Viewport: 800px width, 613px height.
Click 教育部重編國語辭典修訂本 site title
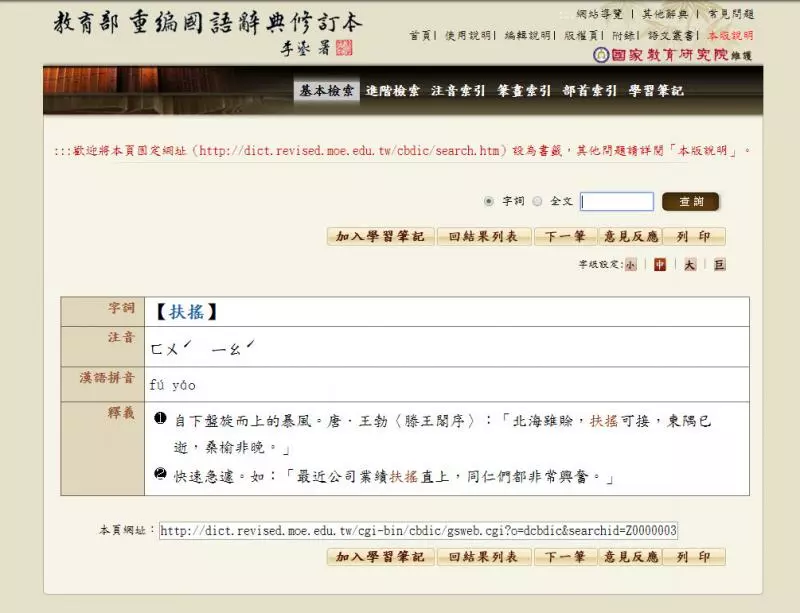[208, 23]
